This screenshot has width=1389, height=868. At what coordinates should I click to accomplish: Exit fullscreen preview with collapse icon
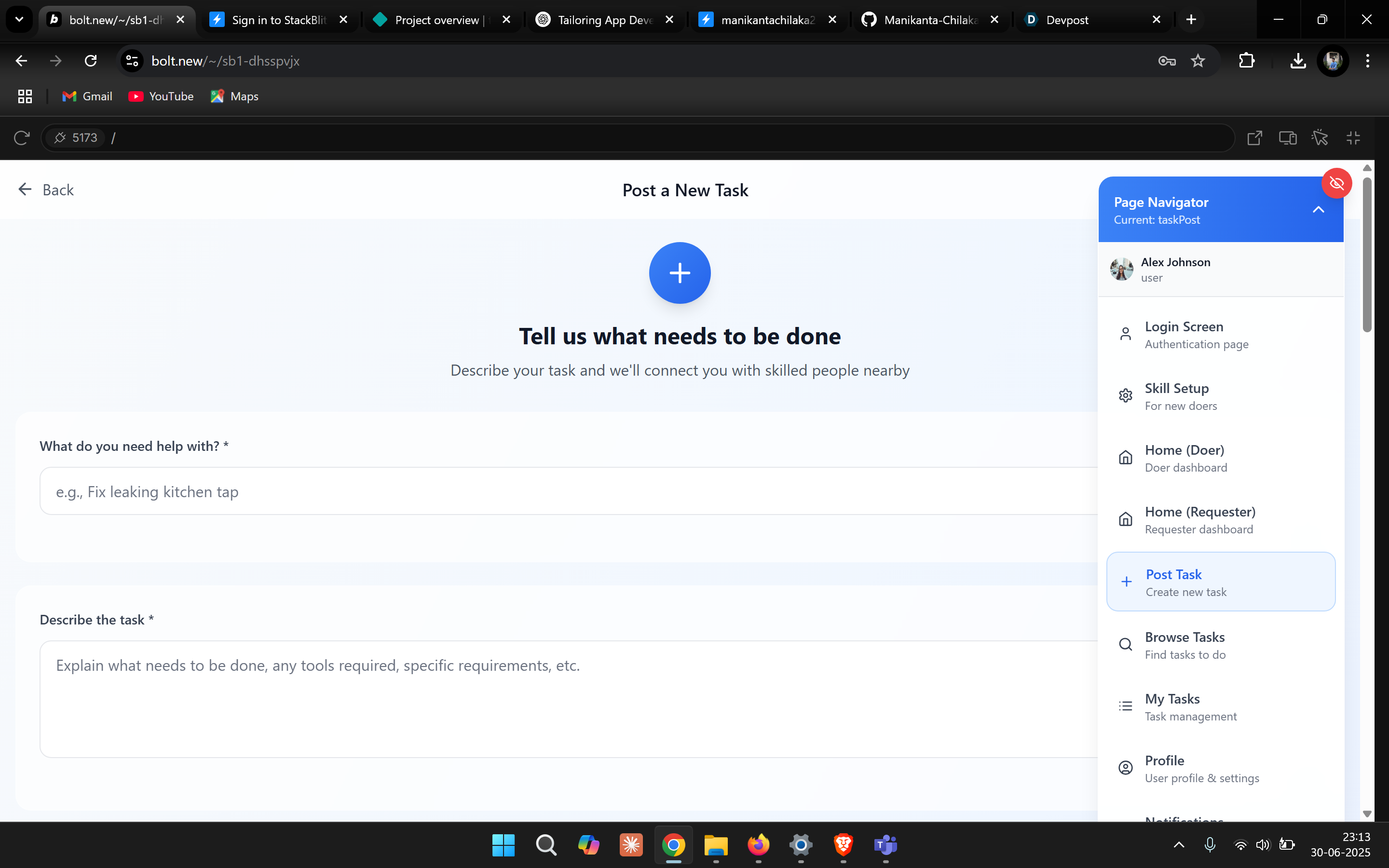click(1353, 138)
